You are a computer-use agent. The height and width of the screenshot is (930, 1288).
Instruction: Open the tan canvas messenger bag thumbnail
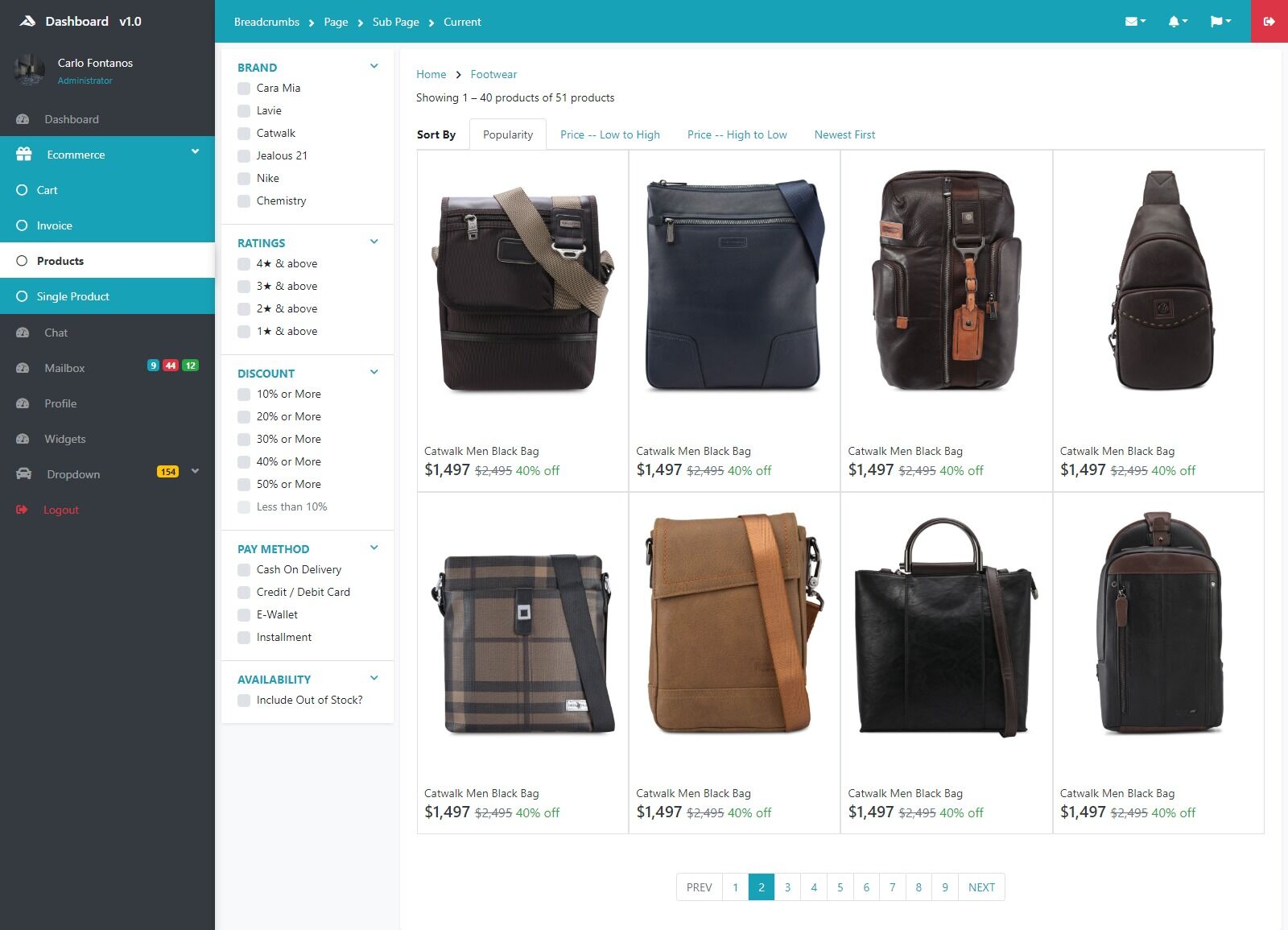point(733,624)
